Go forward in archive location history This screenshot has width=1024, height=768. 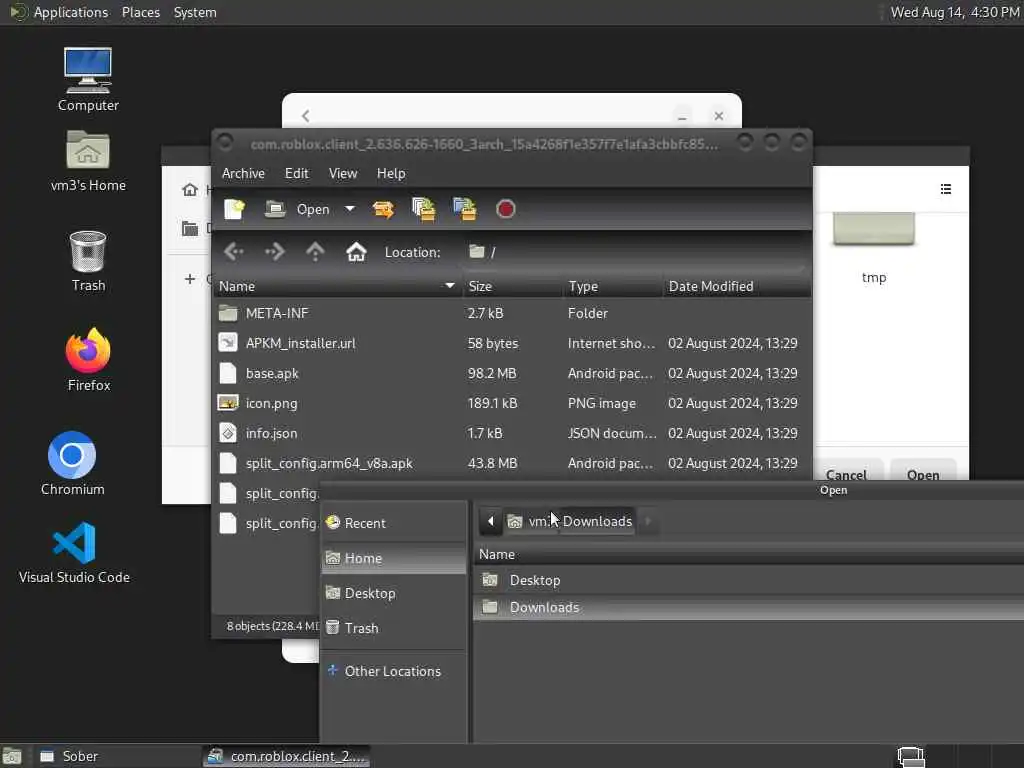(x=274, y=251)
